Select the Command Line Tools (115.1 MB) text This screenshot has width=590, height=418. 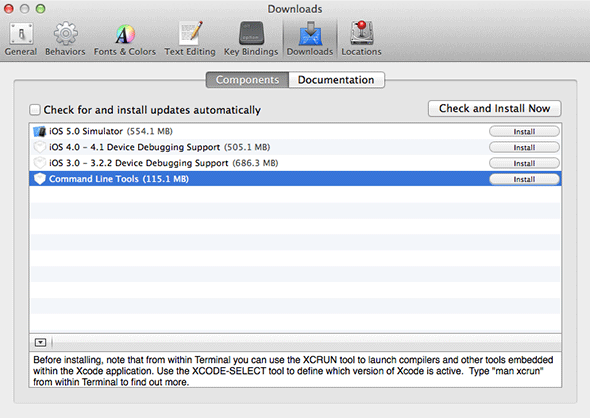tap(119, 179)
